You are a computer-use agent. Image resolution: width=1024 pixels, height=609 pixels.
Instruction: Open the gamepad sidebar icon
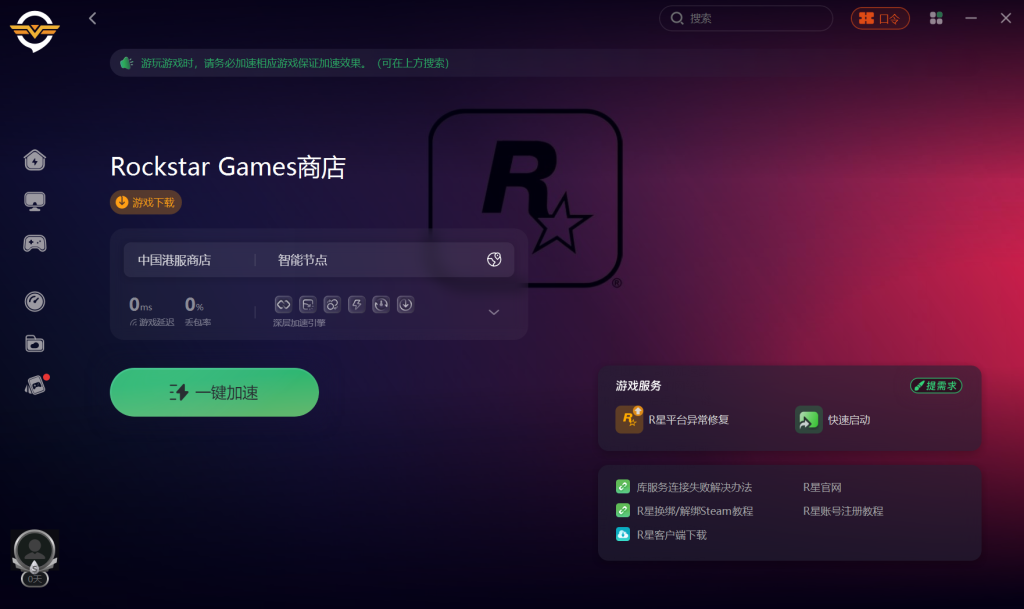pyautogui.click(x=35, y=243)
